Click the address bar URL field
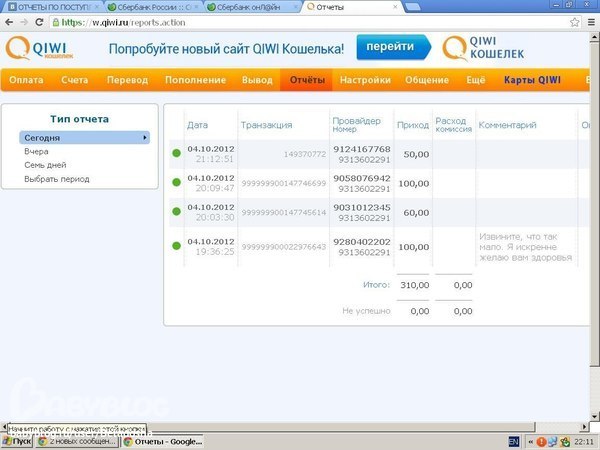 click(310, 23)
